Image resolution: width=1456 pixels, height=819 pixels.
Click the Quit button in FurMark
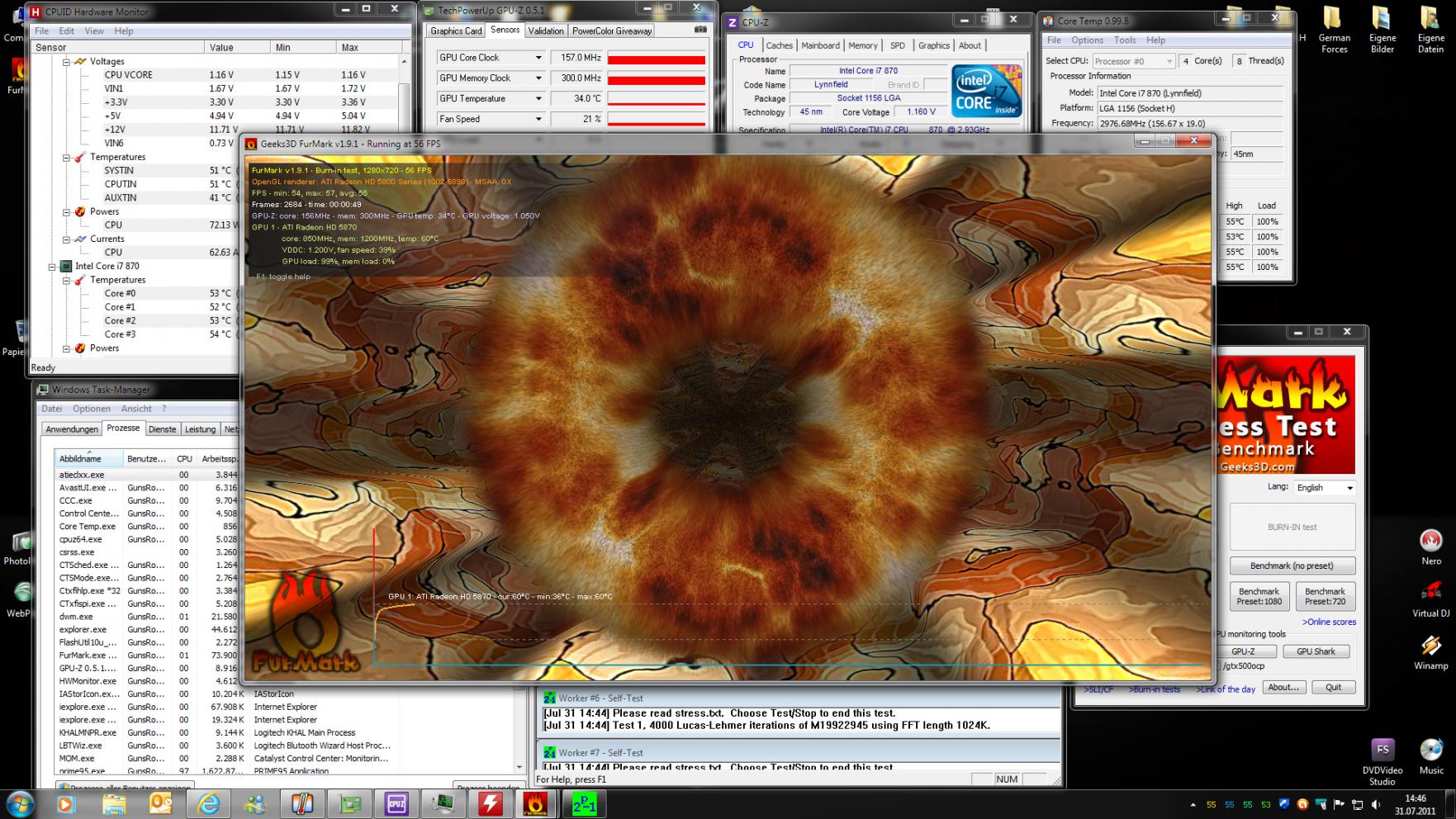tap(1333, 688)
